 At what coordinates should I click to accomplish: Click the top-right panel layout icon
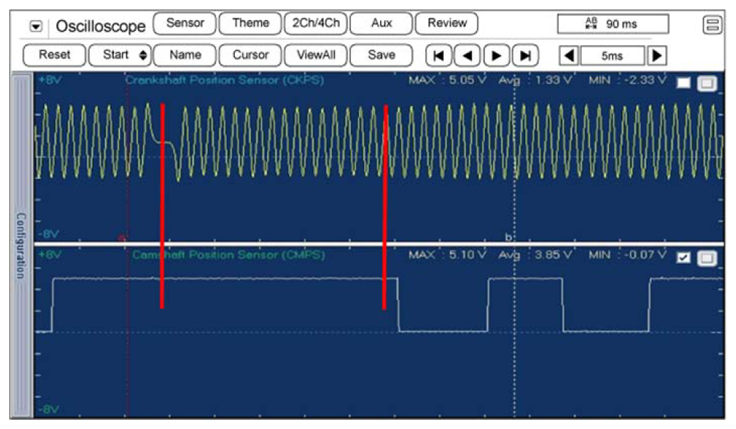(x=711, y=24)
